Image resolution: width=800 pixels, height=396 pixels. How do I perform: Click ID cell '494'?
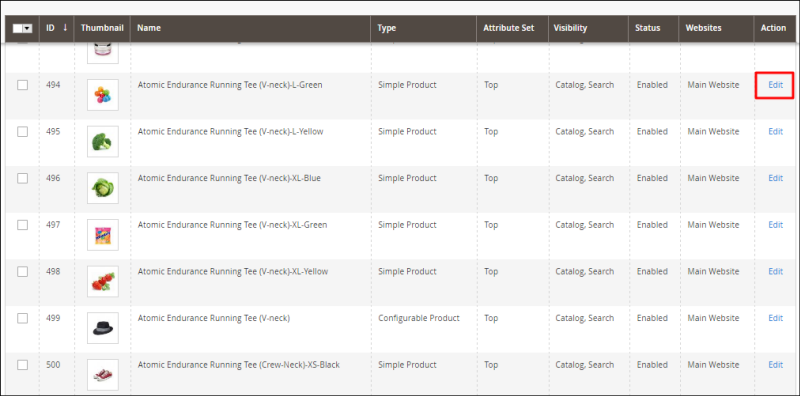(x=53, y=85)
